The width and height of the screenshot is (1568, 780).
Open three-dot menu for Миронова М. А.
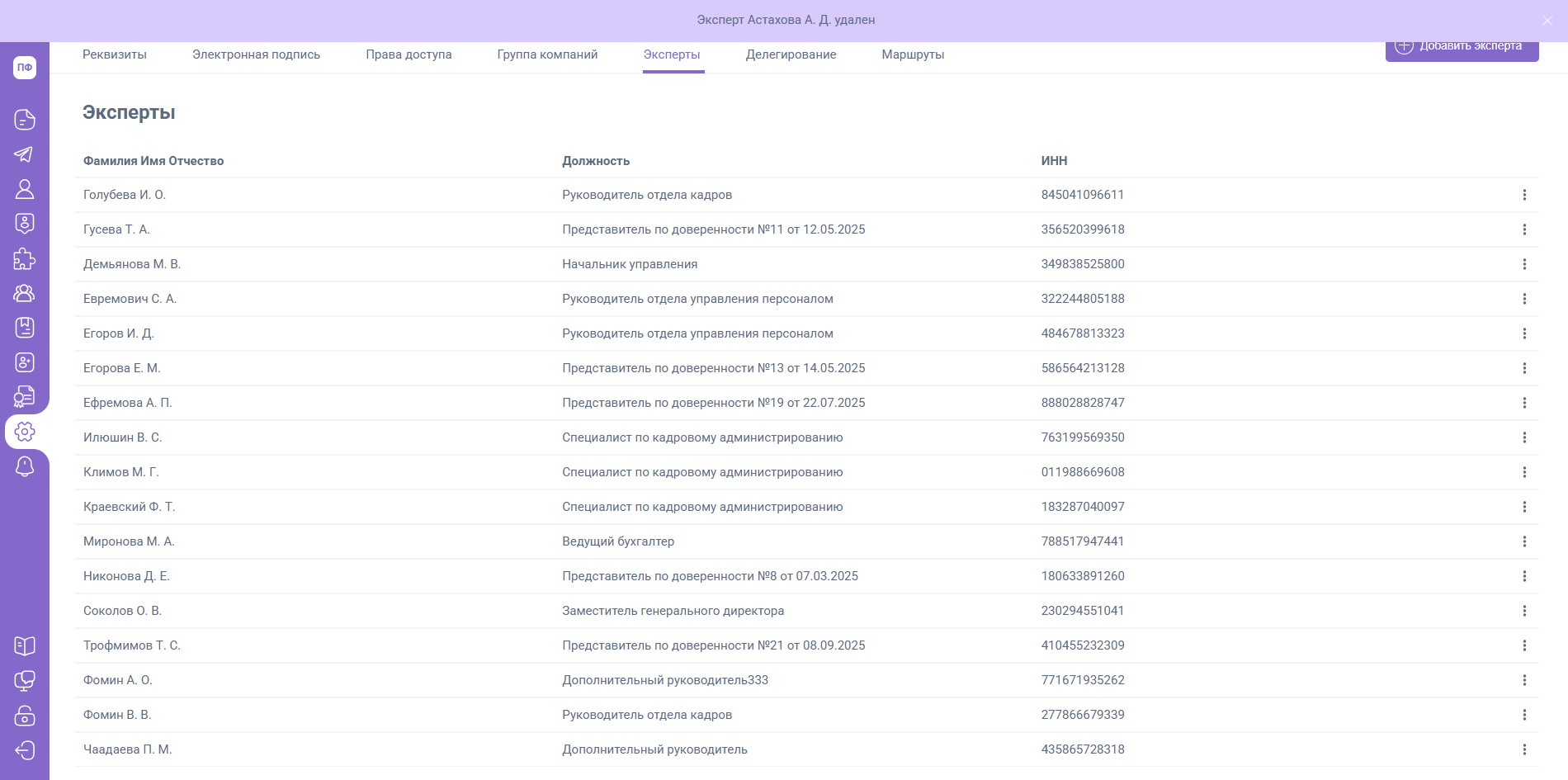[x=1523, y=541]
